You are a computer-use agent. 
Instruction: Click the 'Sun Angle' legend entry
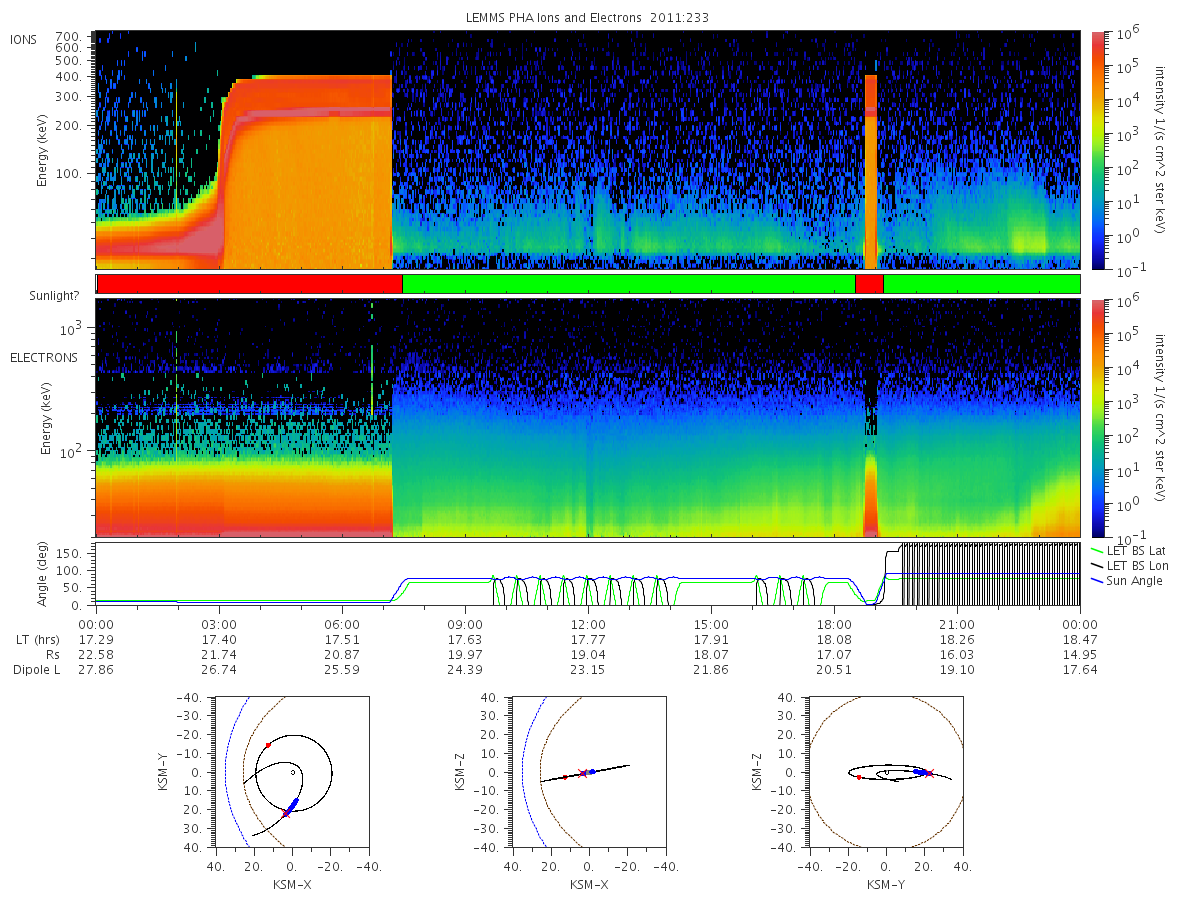coord(1126,580)
